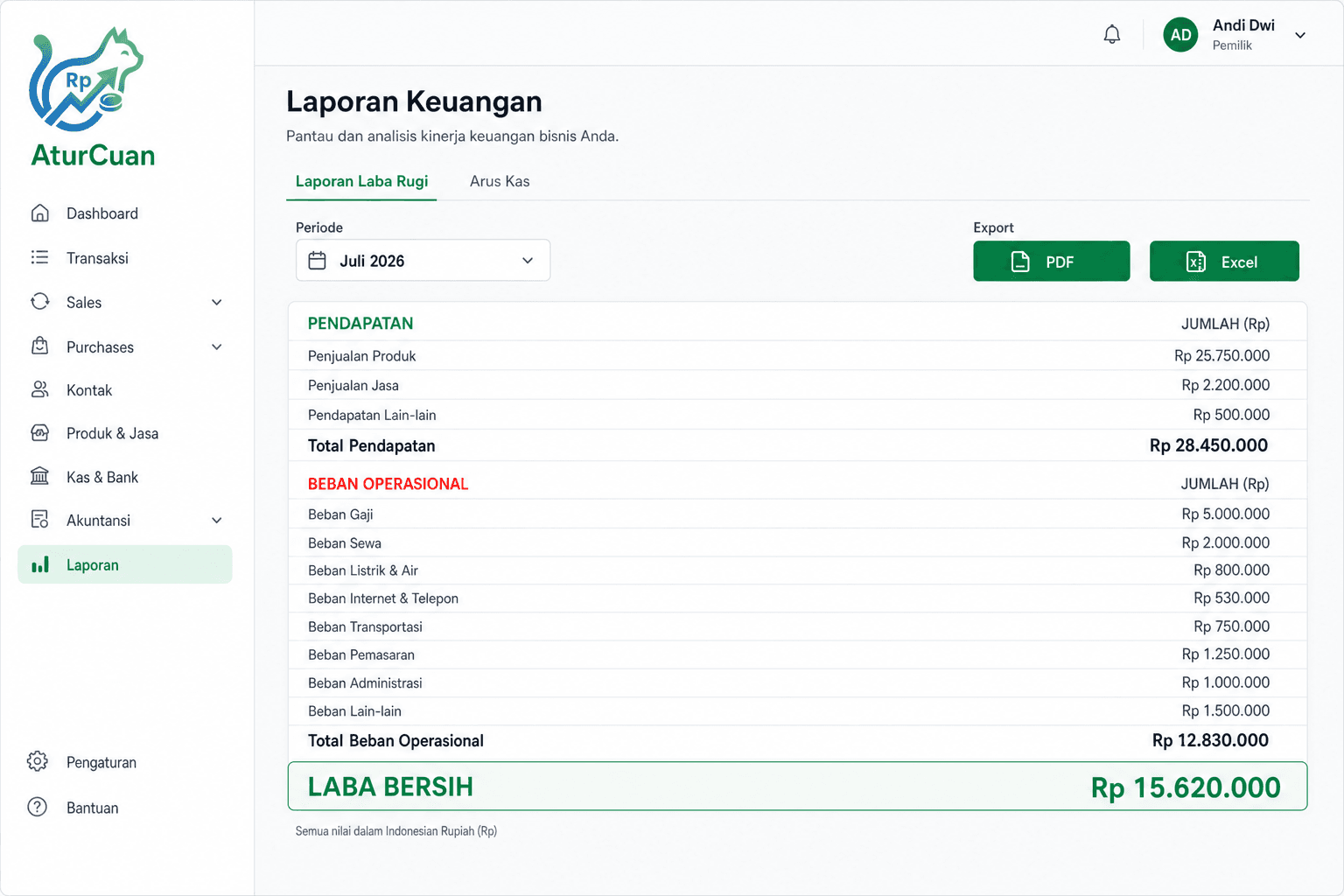Open the Bantuan help item

tap(125, 808)
